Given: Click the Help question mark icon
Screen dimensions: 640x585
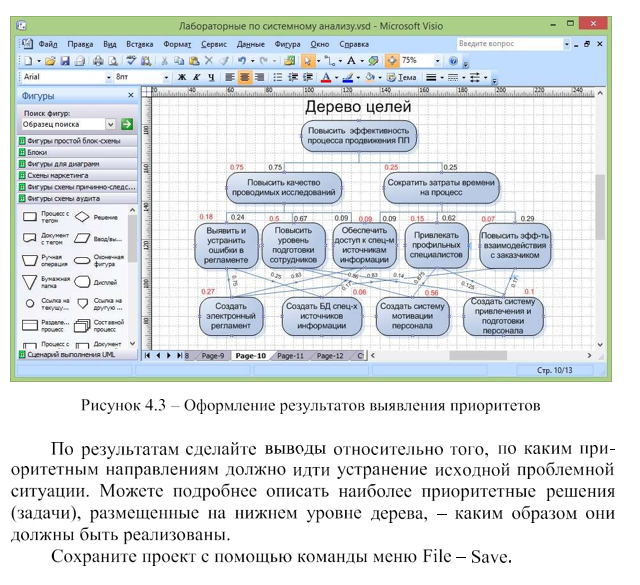Looking at the screenshot, I should click(x=453, y=61).
